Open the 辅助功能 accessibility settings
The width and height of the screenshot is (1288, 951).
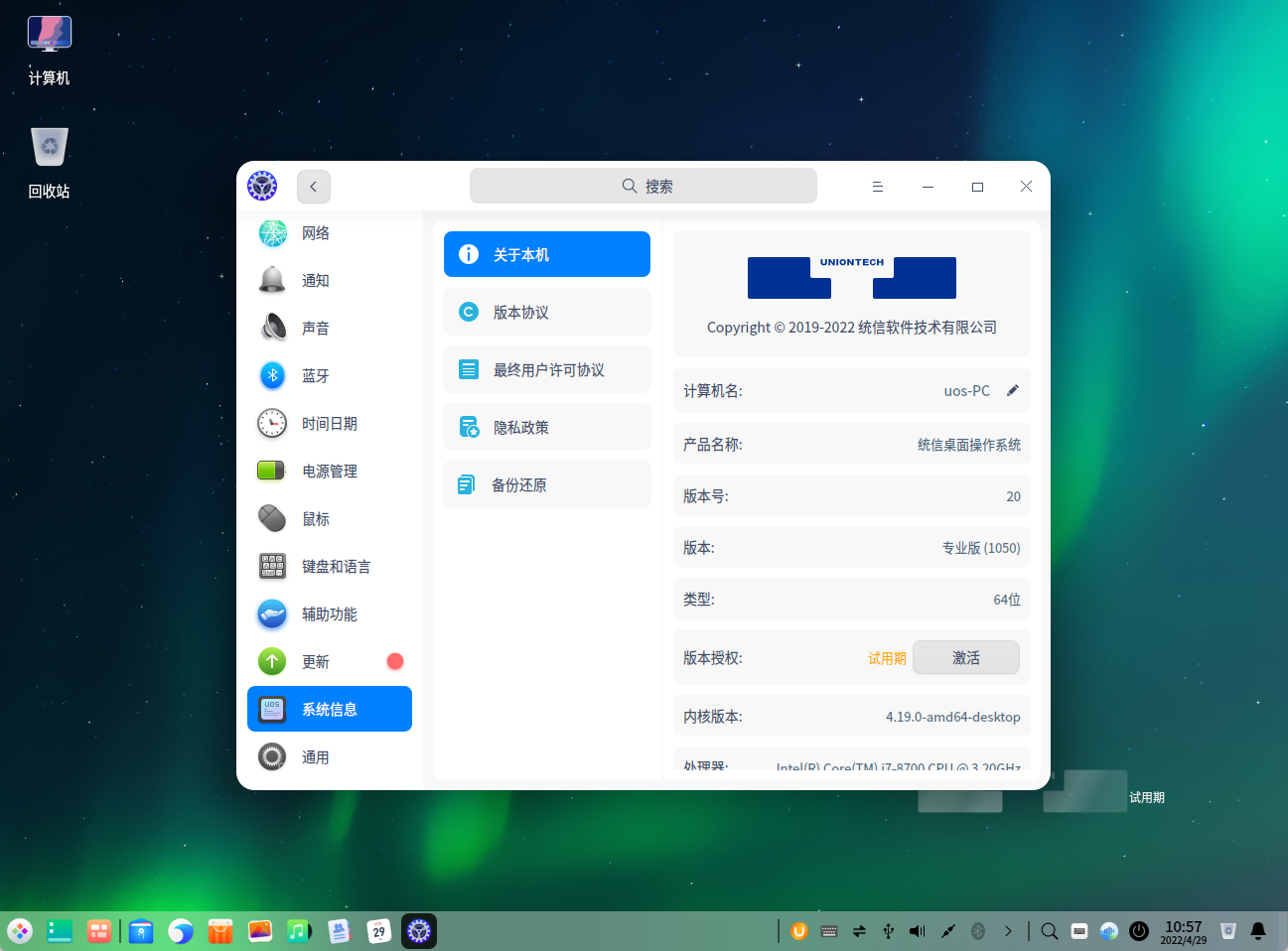[x=330, y=614]
